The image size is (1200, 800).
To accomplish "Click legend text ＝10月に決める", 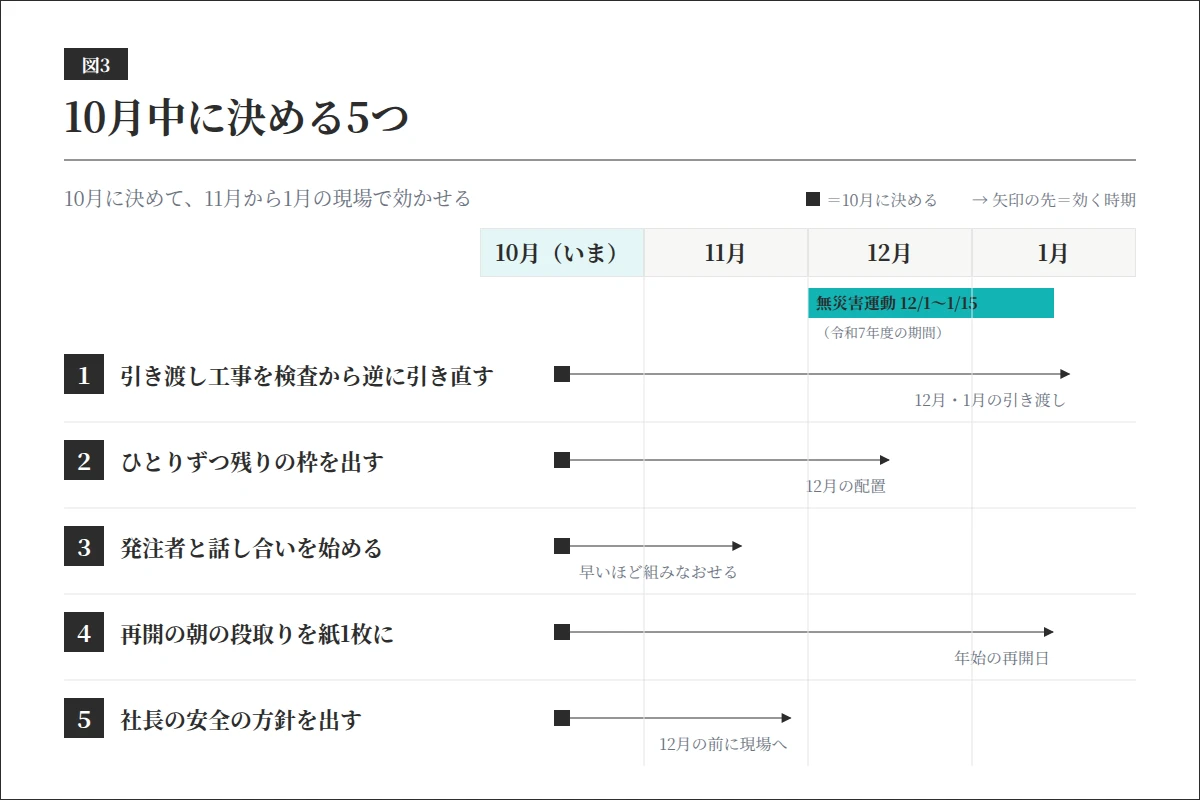I will 882,200.
